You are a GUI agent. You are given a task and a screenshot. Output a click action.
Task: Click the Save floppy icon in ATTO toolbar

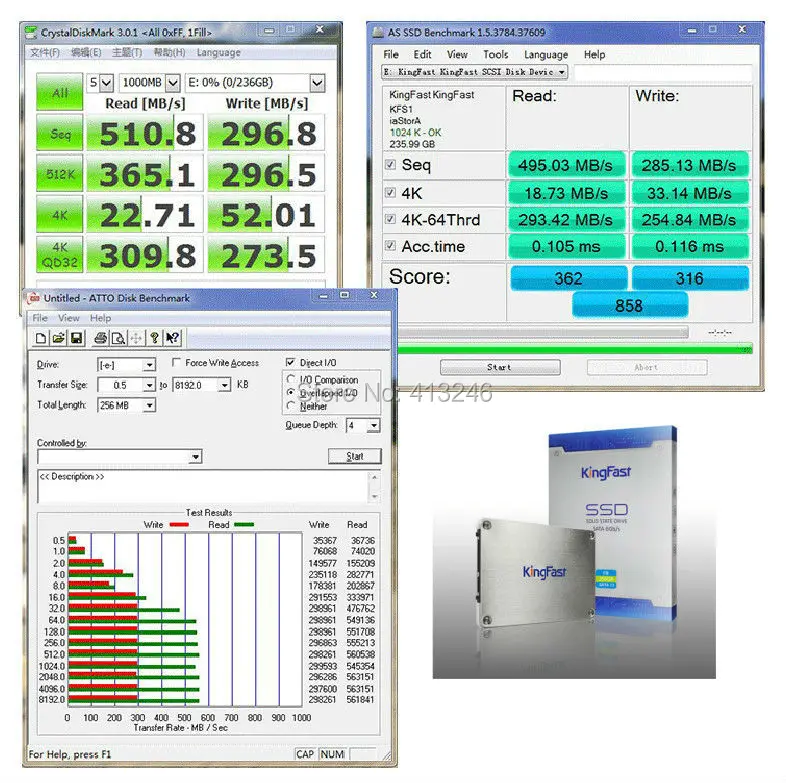[76, 338]
